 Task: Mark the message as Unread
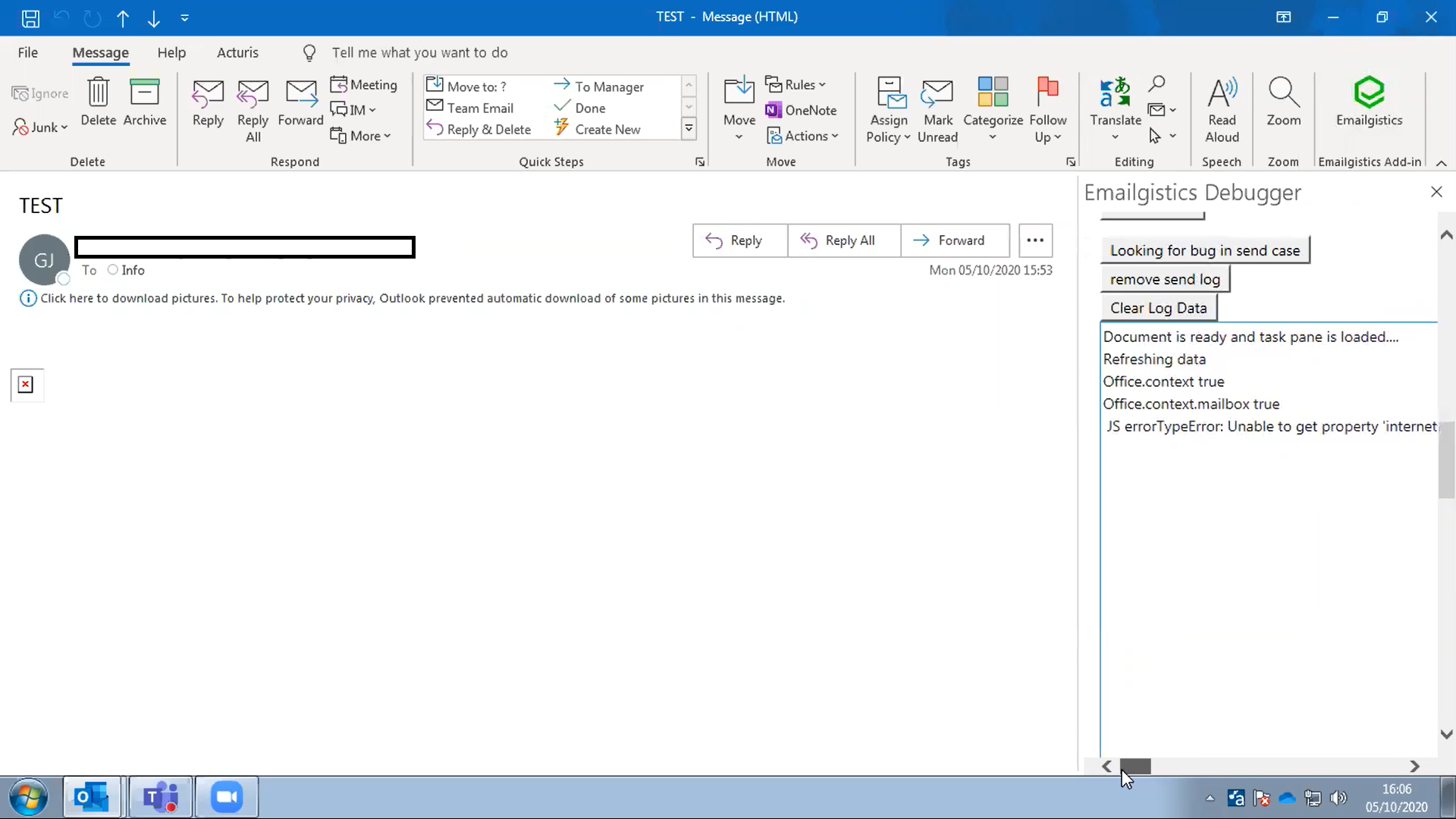coord(937,108)
